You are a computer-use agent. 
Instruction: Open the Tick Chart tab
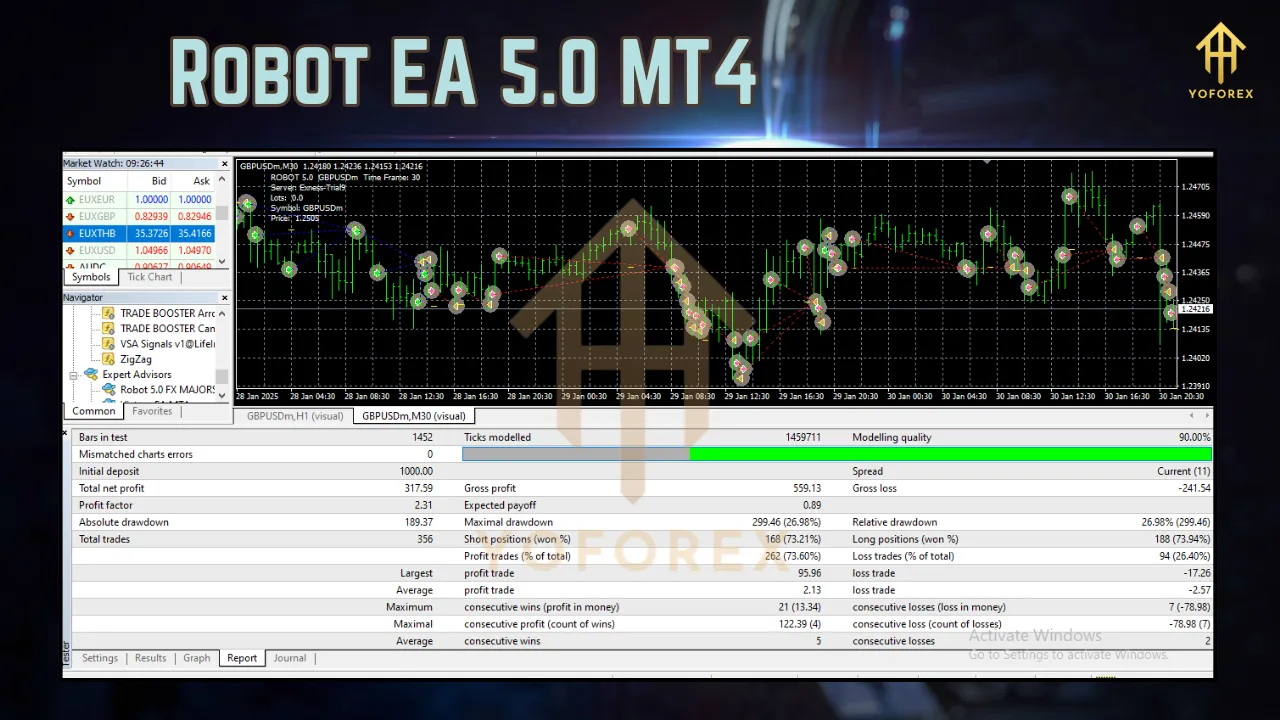149,277
